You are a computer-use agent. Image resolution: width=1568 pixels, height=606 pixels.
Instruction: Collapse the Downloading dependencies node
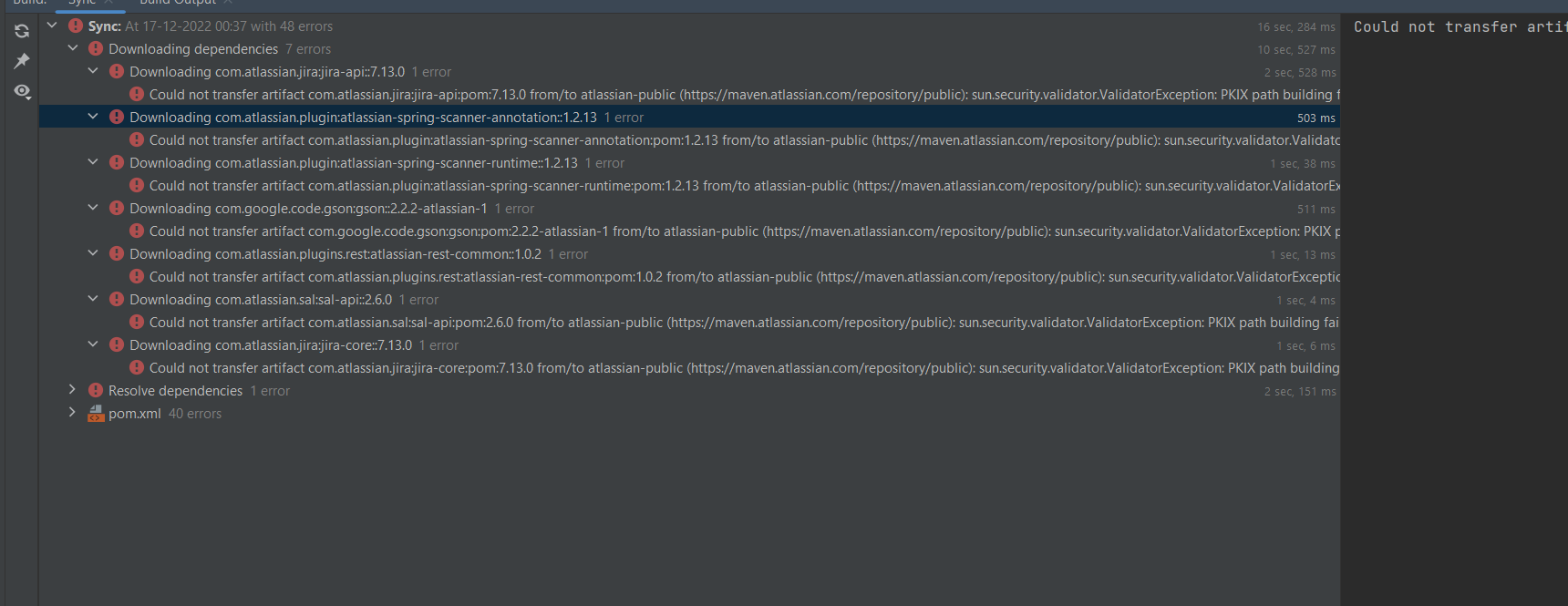click(x=73, y=48)
